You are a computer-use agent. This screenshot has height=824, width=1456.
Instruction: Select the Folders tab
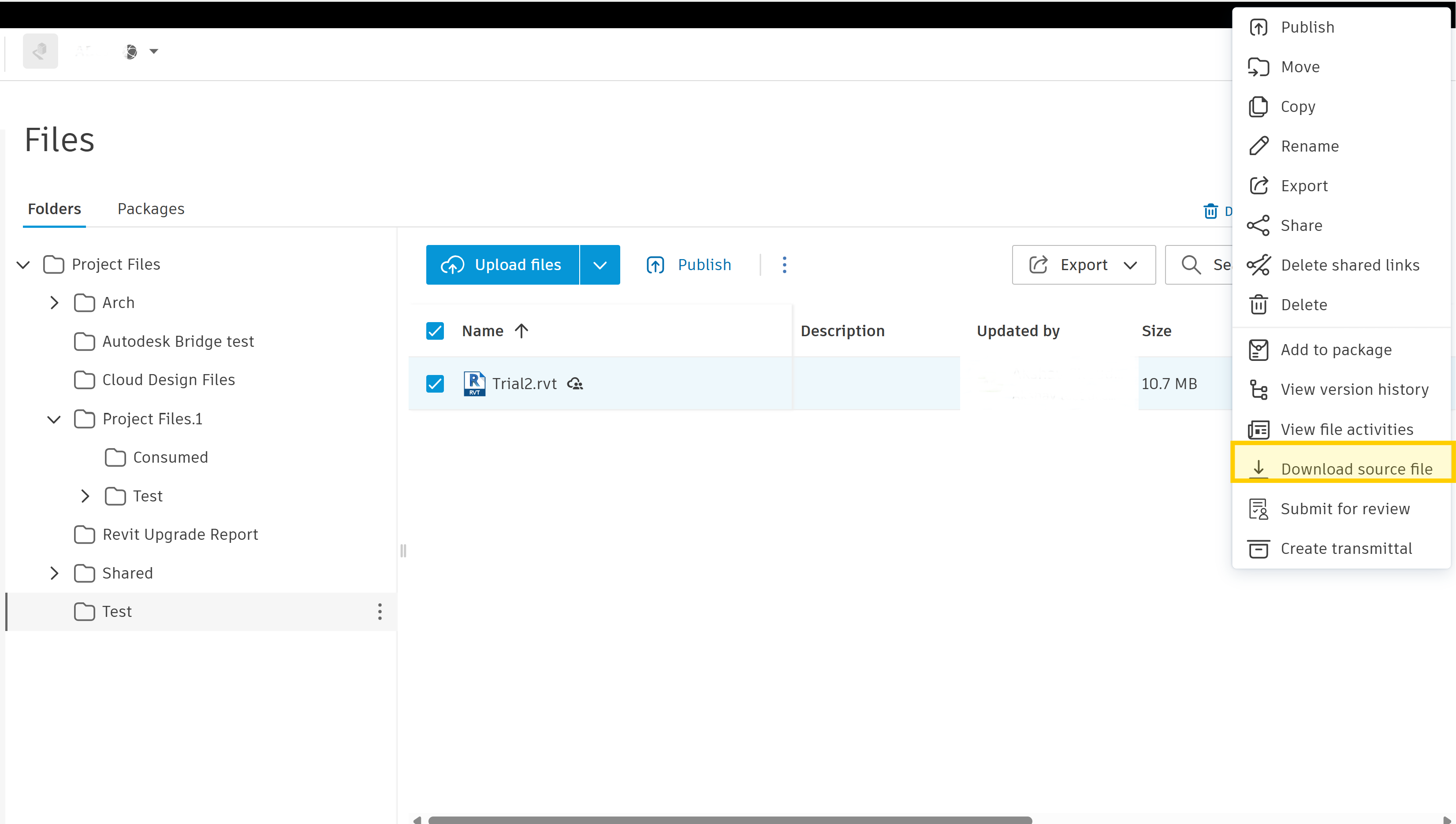click(x=54, y=209)
